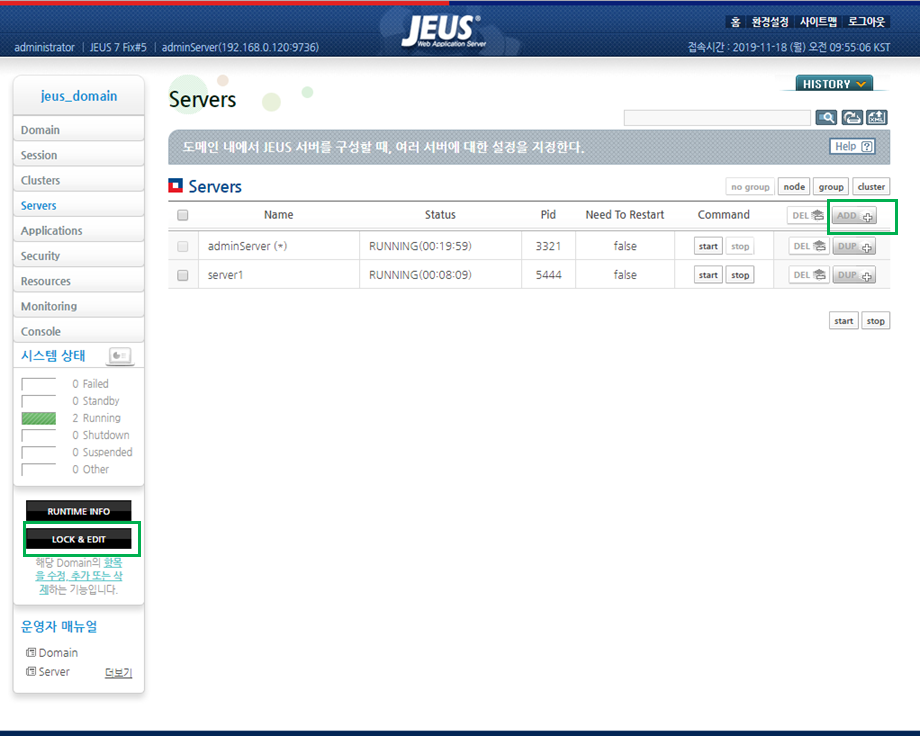Viewport: 920px width, 736px height.
Task: Click the 환경설정 header link
Action: pos(770,22)
